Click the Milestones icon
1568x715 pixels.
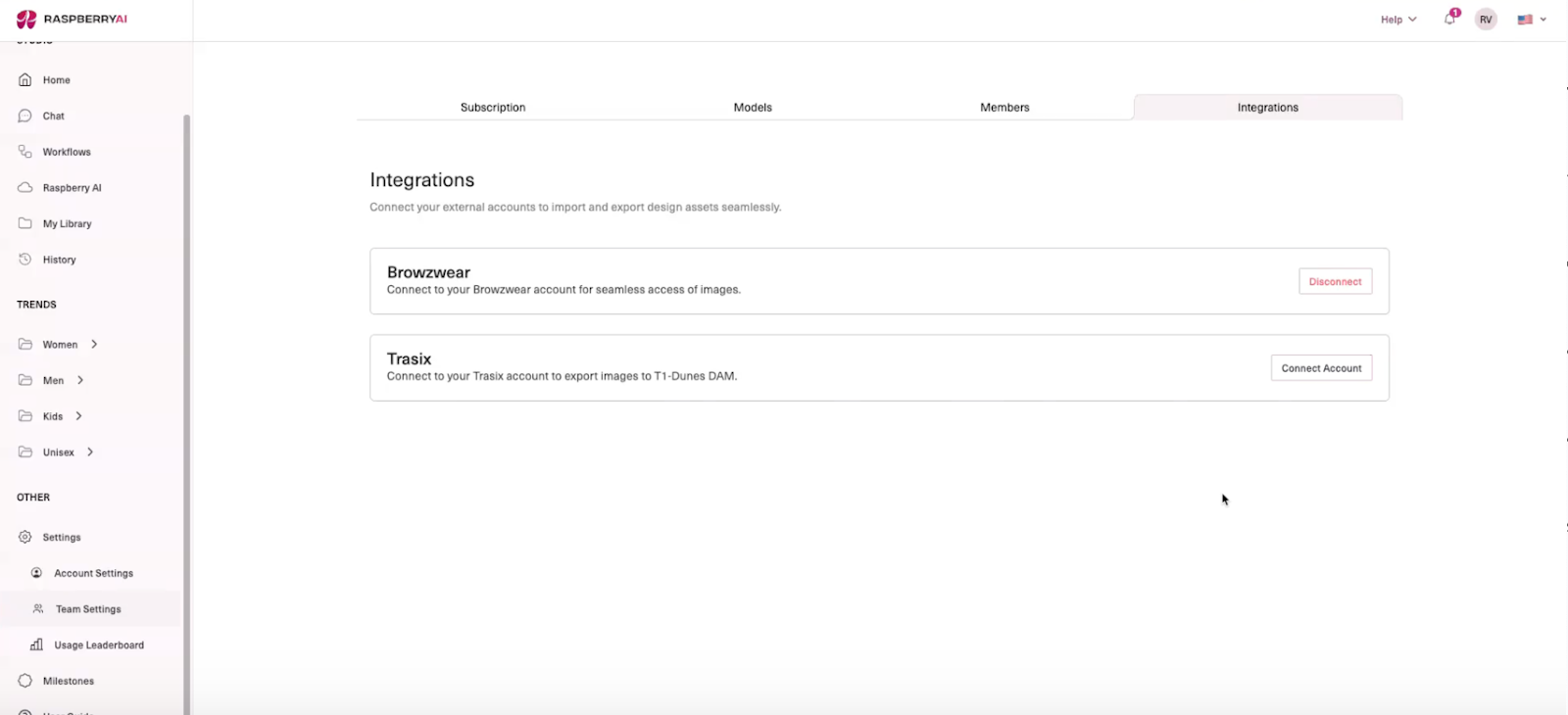(25, 681)
